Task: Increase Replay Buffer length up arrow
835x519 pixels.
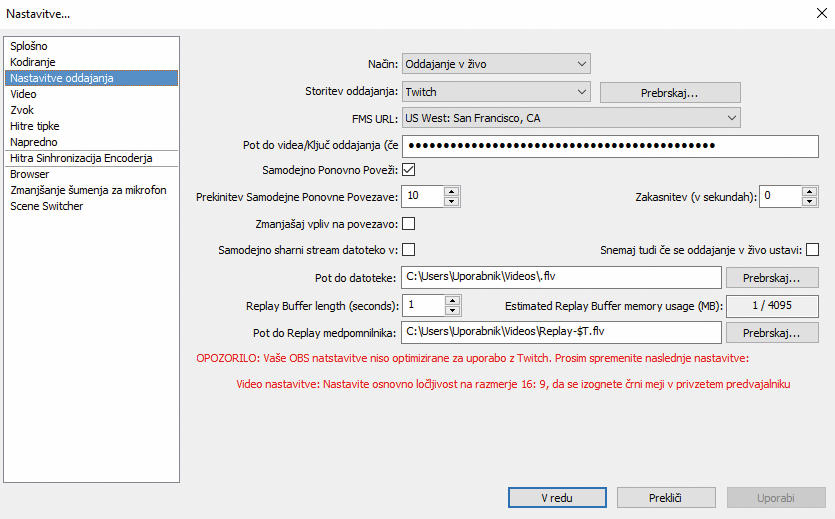Action: [x=452, y=301]
